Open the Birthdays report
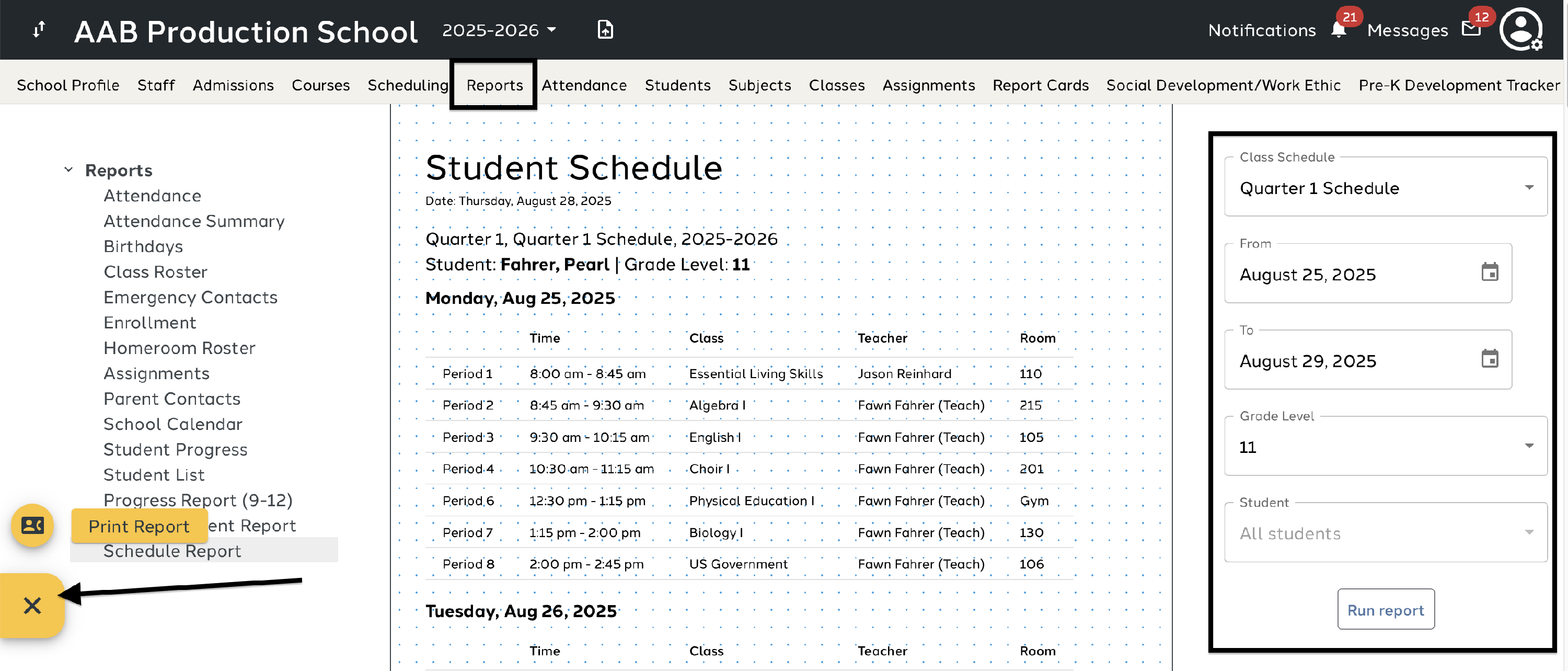The width and height of the screenshot is (1568, 671). click(x=143, y=246)
